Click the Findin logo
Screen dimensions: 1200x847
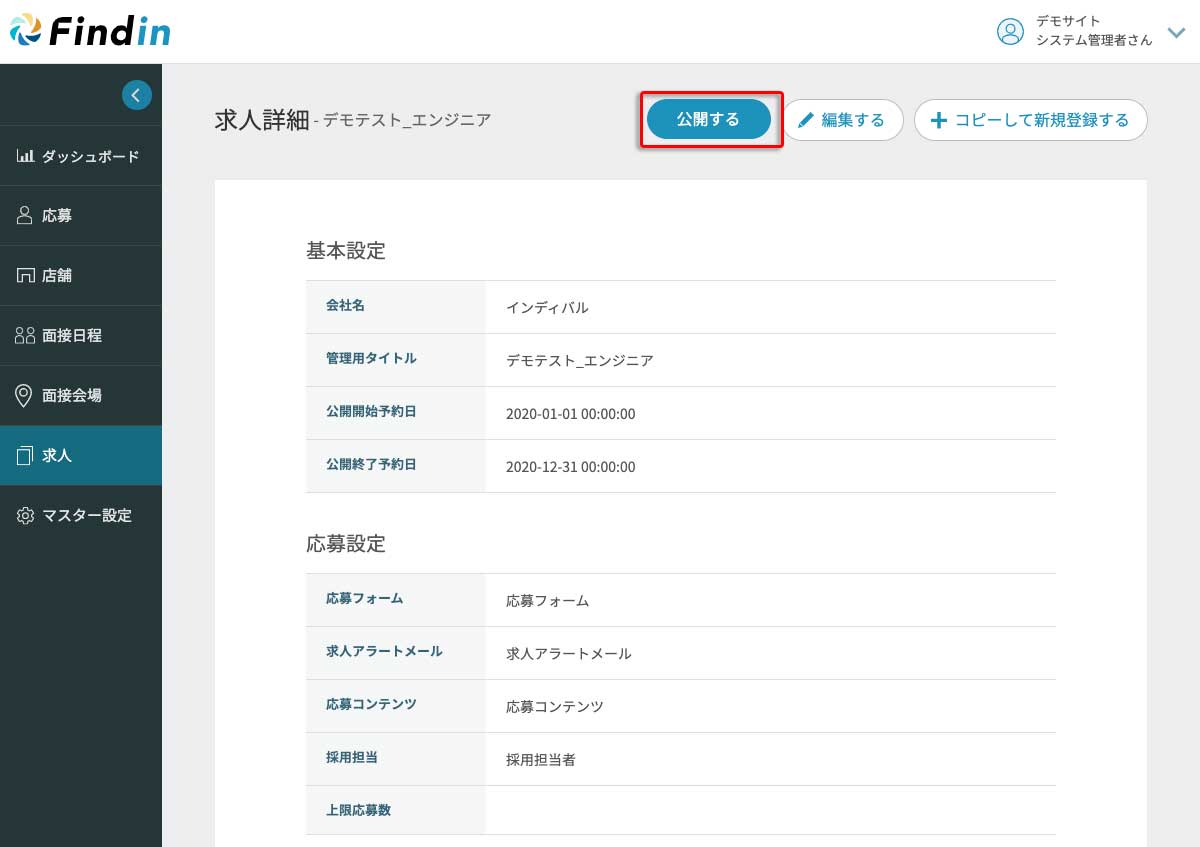click(x=90, y=31)
